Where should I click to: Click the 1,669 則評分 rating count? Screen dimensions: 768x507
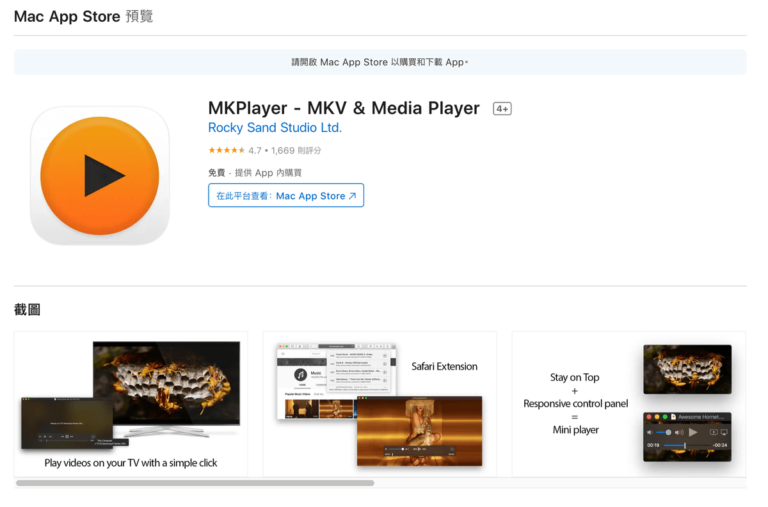point(296,150)
